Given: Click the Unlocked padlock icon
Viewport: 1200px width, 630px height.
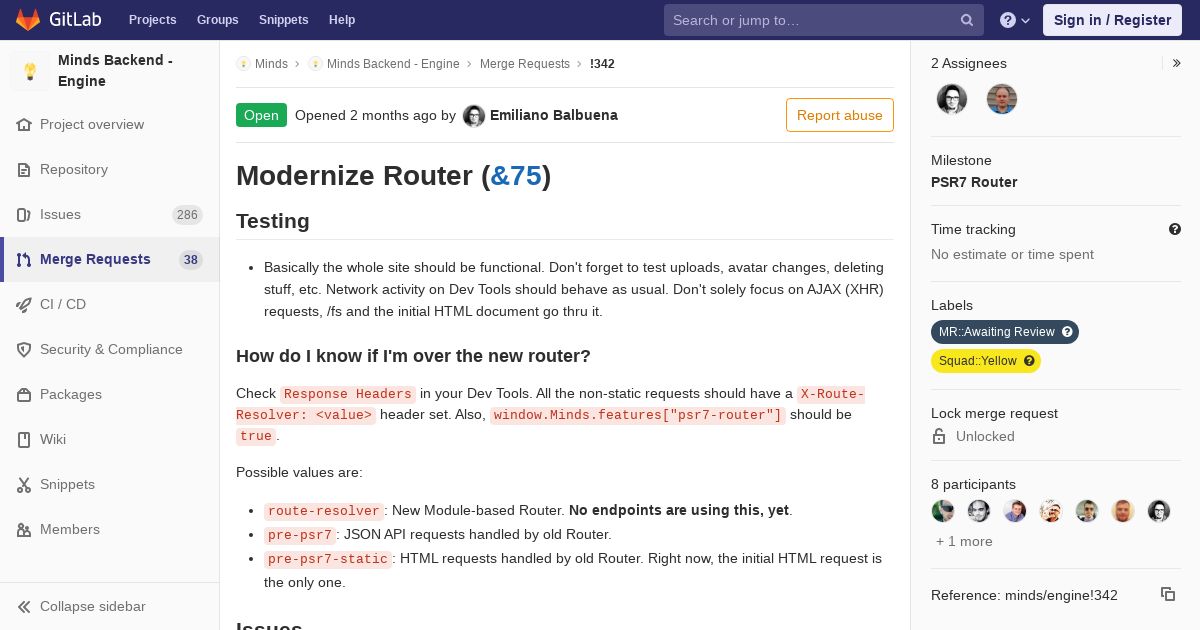Looking at the screenshot, I should pos(939,436).
